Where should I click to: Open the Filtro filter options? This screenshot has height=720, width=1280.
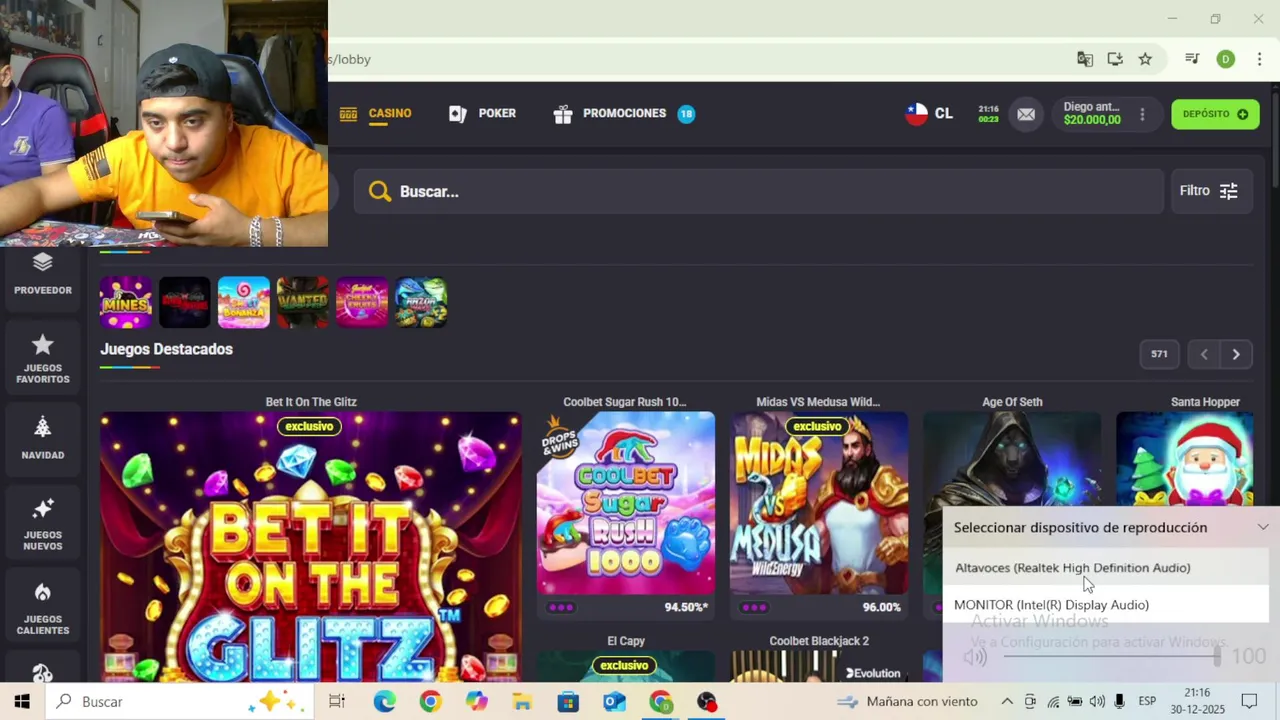coord(1209,191)
